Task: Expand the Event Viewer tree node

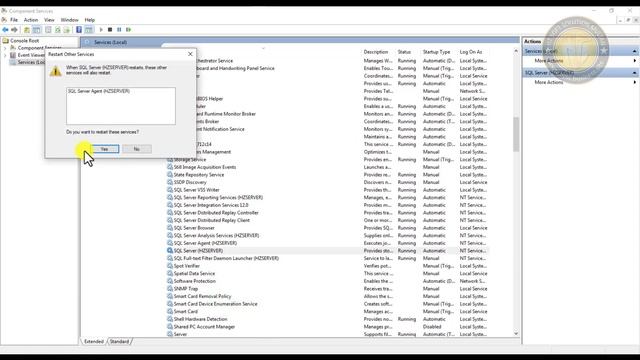Action: coord(5,55)
